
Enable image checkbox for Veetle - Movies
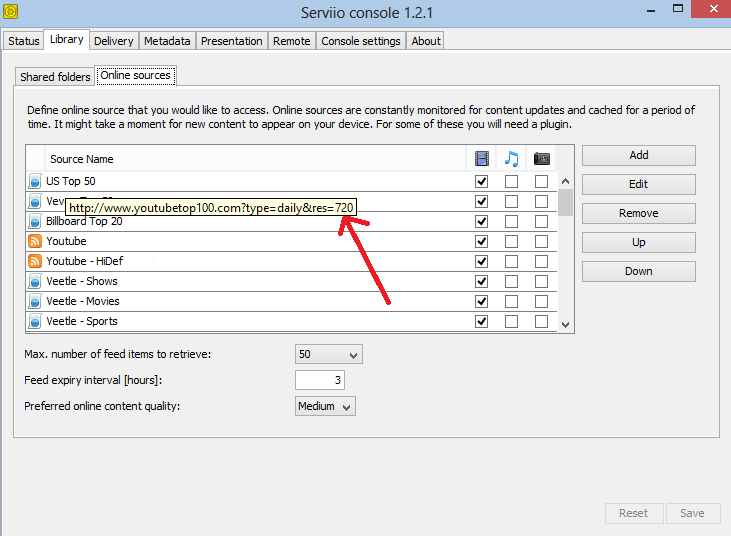(x=541, y=302)
